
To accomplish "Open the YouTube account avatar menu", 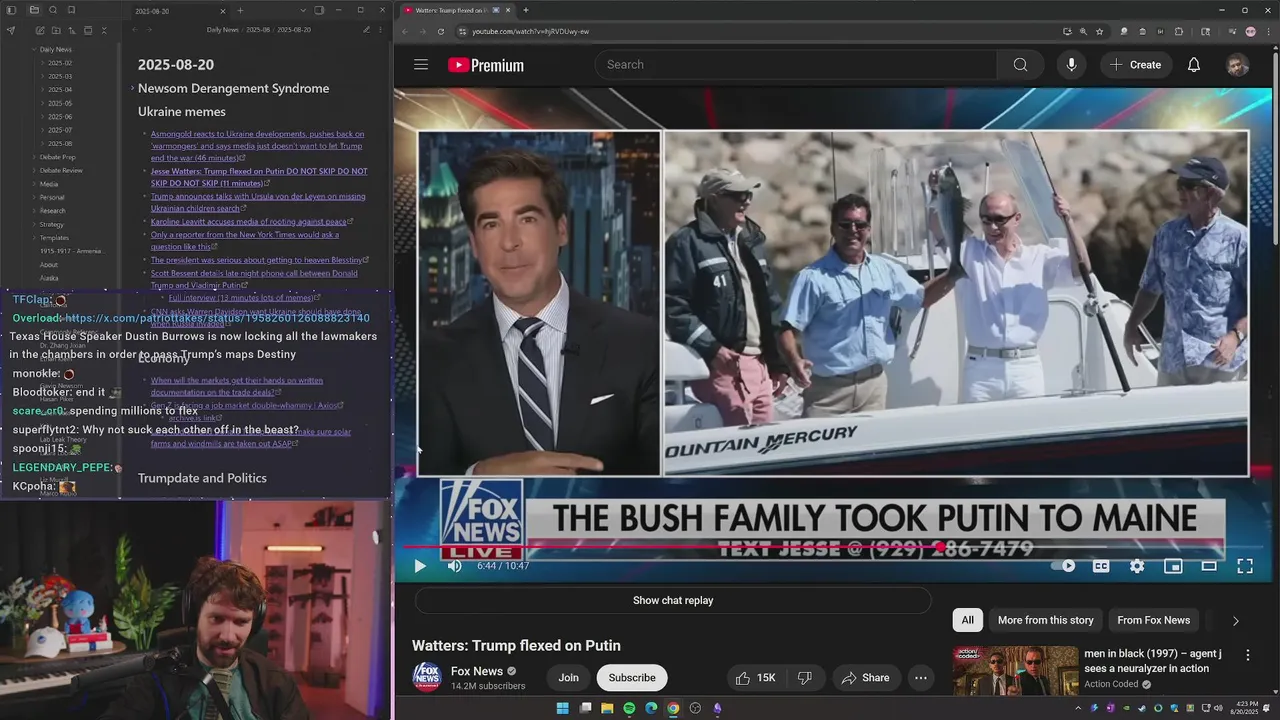I will pyautogui.click(x=1238, y=65).
